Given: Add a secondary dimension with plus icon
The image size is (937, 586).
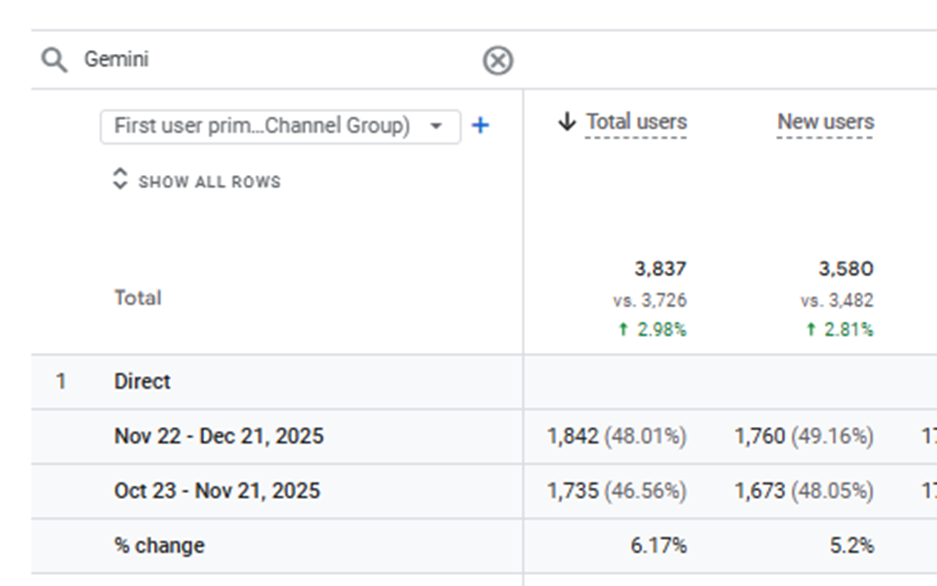Looking at the screenshot, I should click(480, 126).
